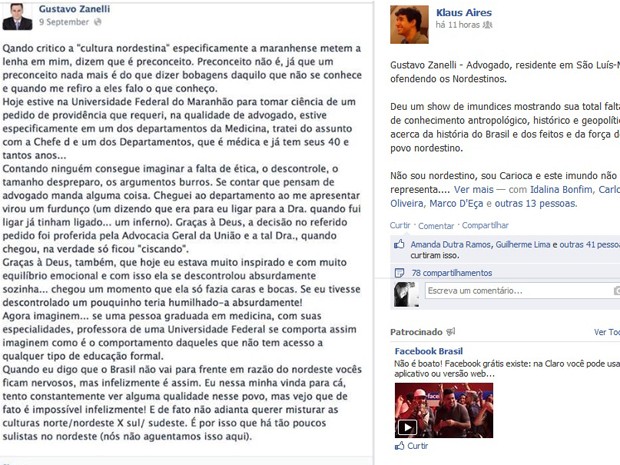
Task: Click the thumbs-up icon next to Amanda Dutra Ramos
Action: pos(399,244)
